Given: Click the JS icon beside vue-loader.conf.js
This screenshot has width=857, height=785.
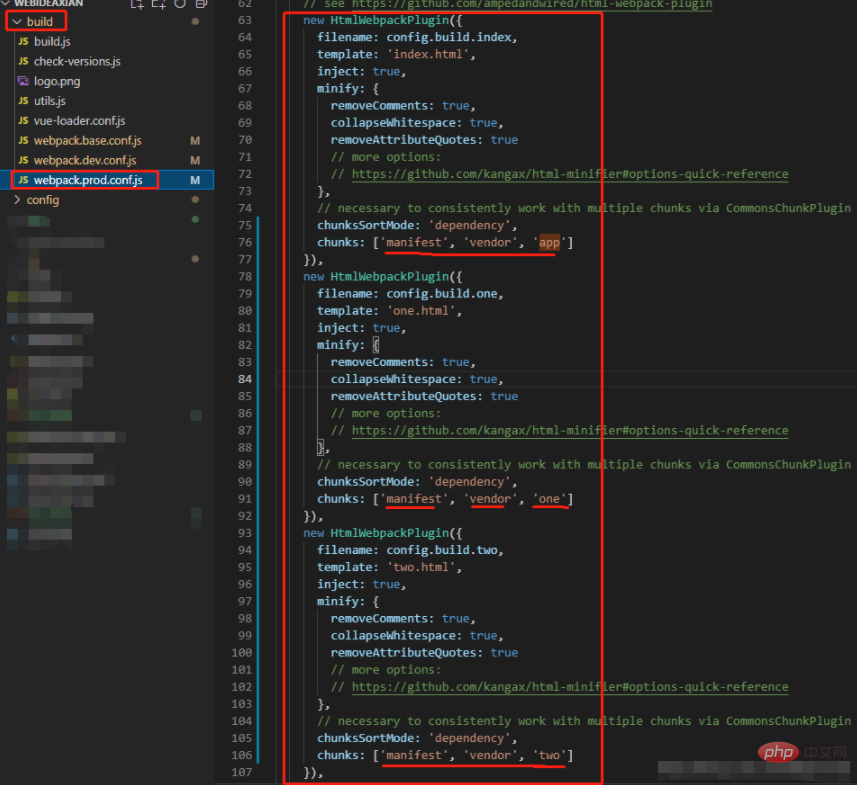Looking at the screenshot, I should pyautogui.click(x=24, y=120).
